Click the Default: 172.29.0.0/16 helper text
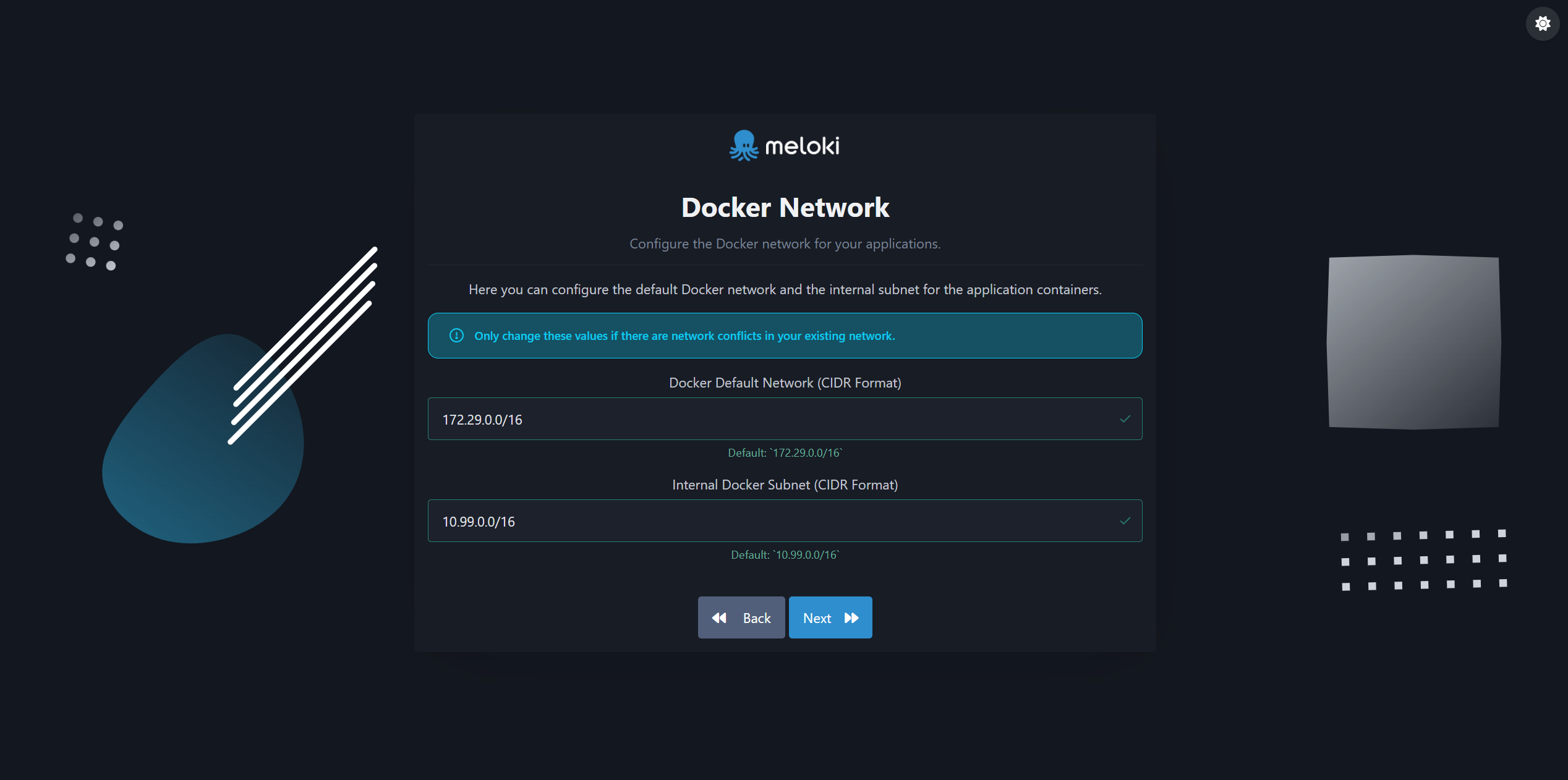The height and width of the screenshot is (780, 1568). pos(784,452)
